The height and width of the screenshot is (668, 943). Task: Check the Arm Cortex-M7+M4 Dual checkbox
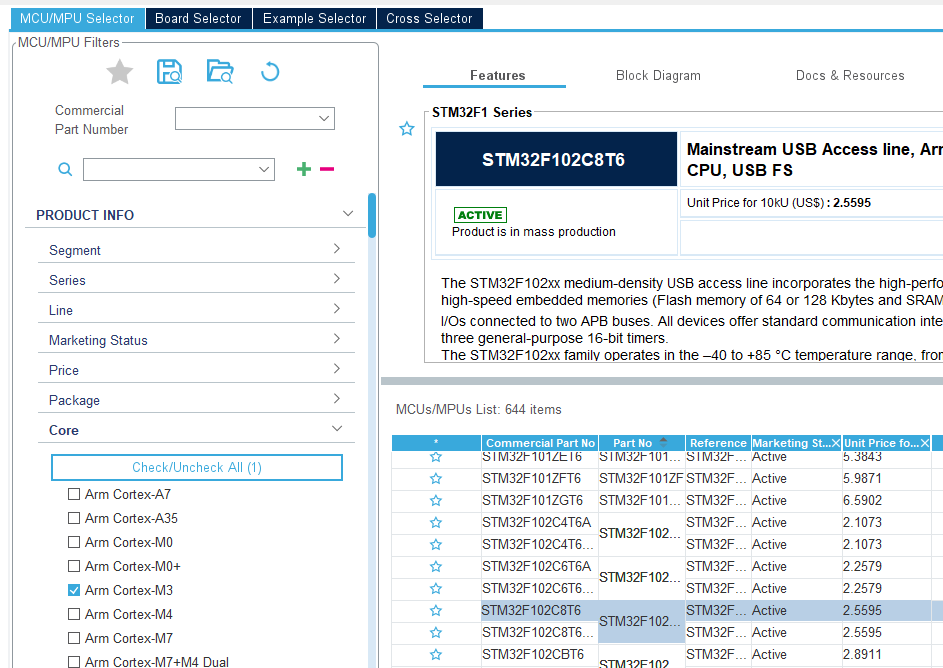[74, 662]
